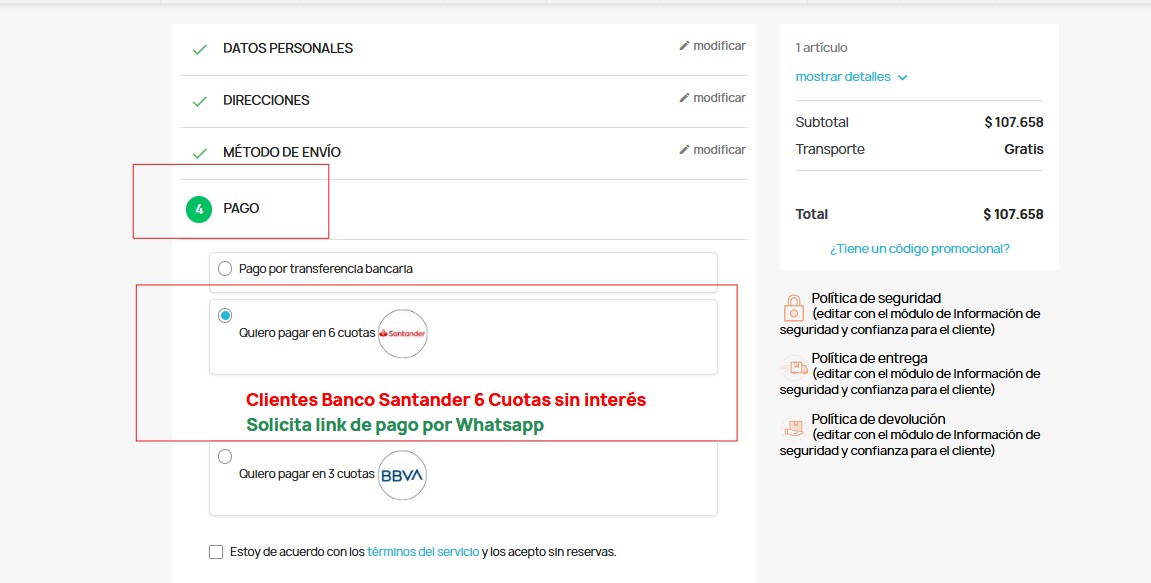
Task: Expand mostrar detalles in cart summary
Action: pos(842,77)
